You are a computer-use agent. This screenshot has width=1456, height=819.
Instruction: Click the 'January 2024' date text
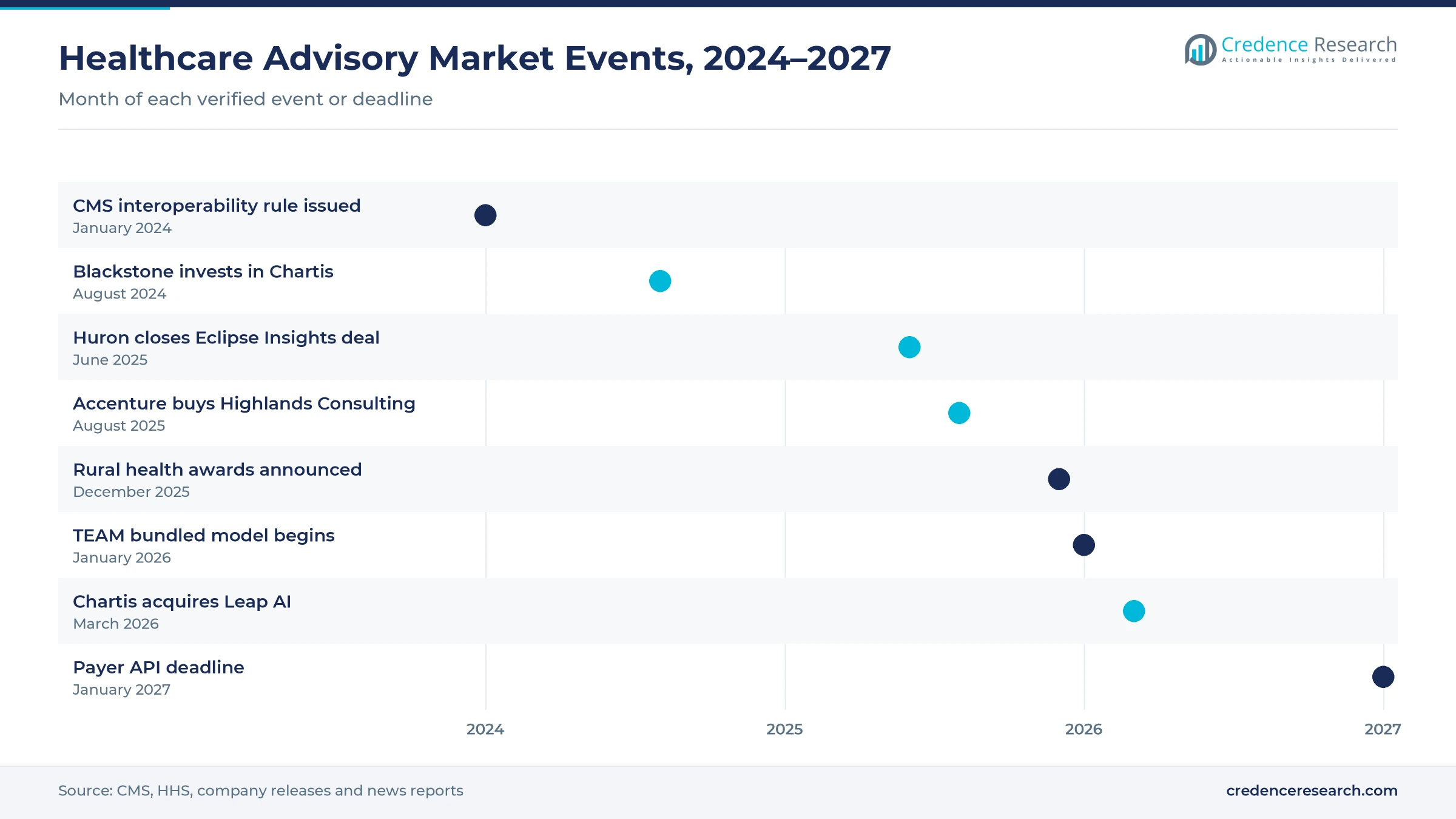tap(122, 228)
